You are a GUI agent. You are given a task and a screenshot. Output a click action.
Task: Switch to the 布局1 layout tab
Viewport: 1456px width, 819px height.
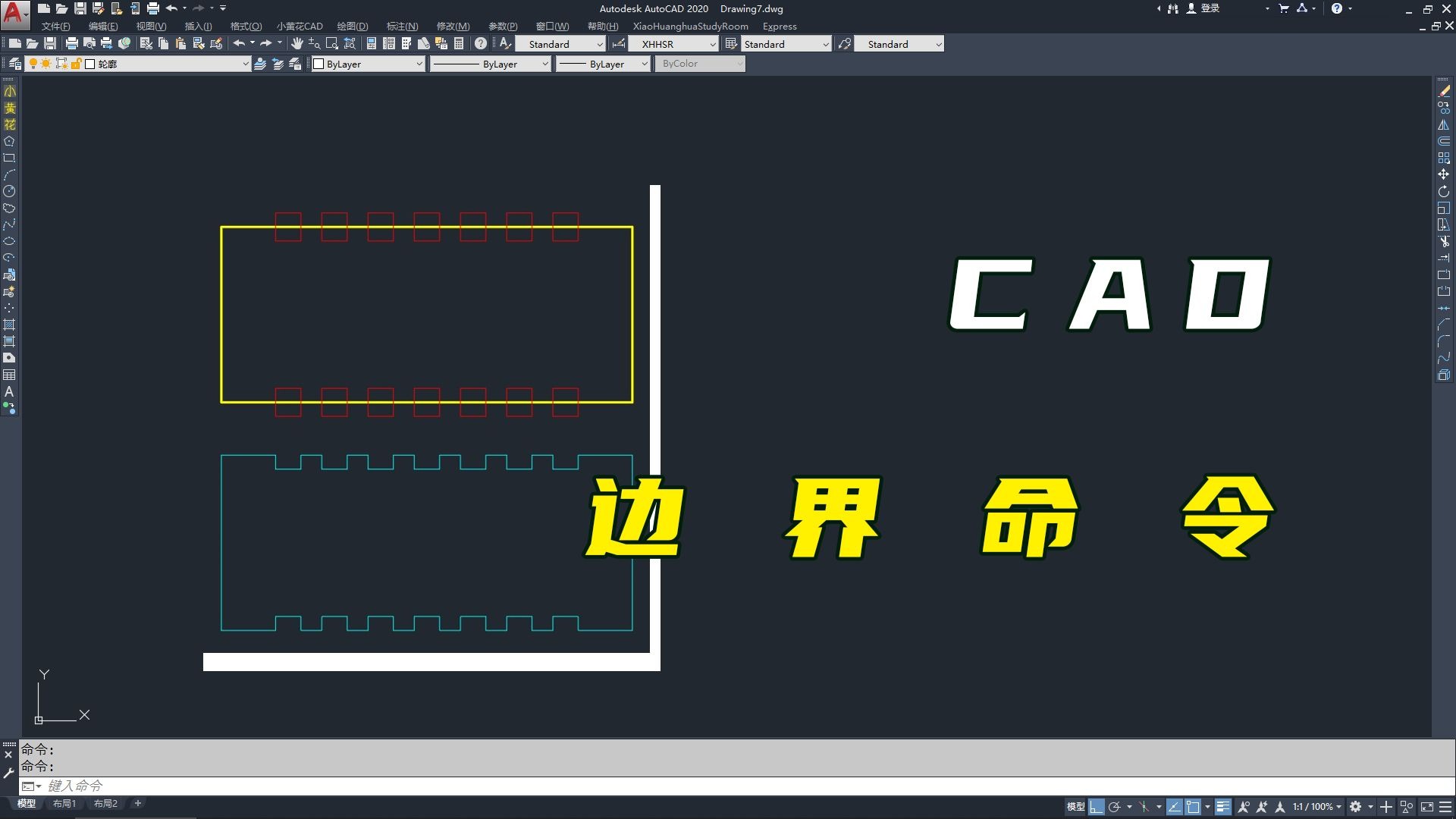coord(64,803)
